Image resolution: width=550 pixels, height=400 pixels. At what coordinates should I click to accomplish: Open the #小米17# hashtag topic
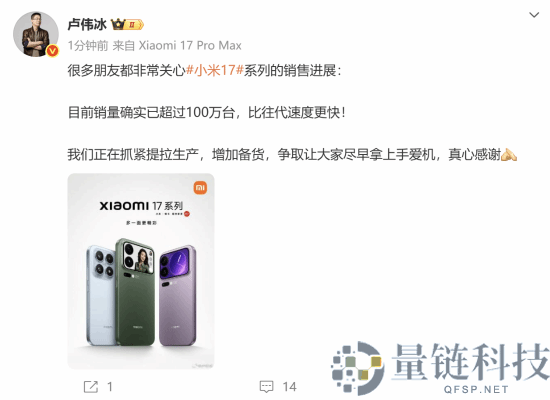pyautogui.click(x=215, y=71)
